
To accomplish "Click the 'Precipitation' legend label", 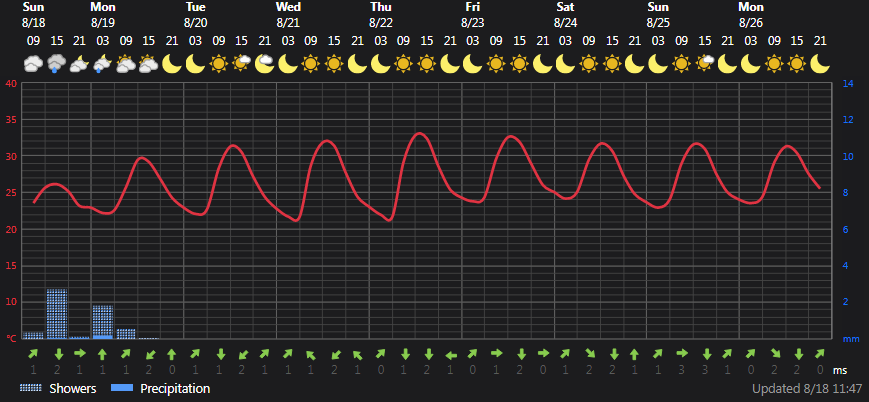I will pos(175,388).
